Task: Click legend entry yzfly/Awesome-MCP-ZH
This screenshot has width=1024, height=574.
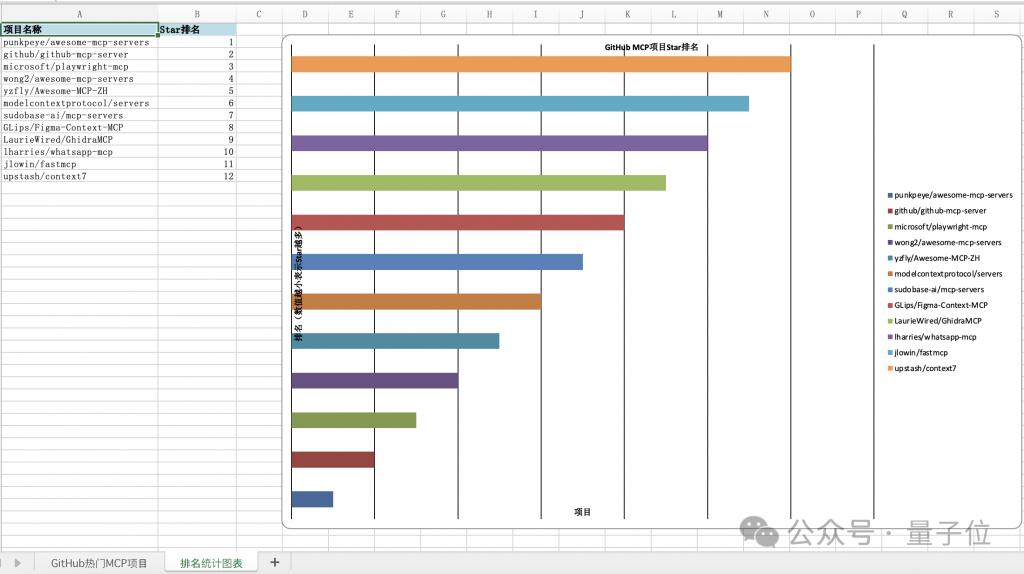Action: 934,258
